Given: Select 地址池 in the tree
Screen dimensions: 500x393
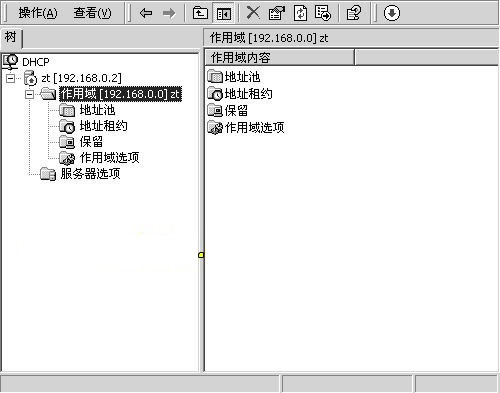Looking at the screenshot, I should 97,110.
